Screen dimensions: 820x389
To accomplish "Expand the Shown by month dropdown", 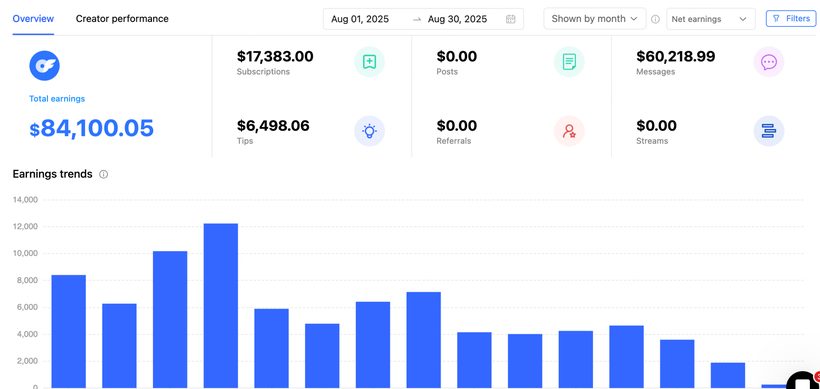I will (595, 19).
